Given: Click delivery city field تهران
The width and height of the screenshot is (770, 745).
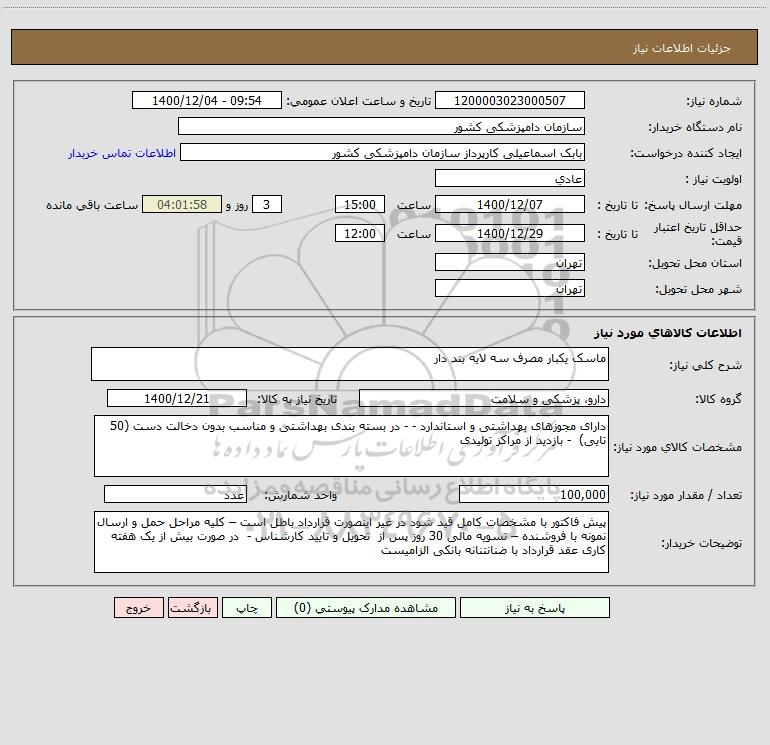Looking at the screenshot, I should click(x=510, y=288).
